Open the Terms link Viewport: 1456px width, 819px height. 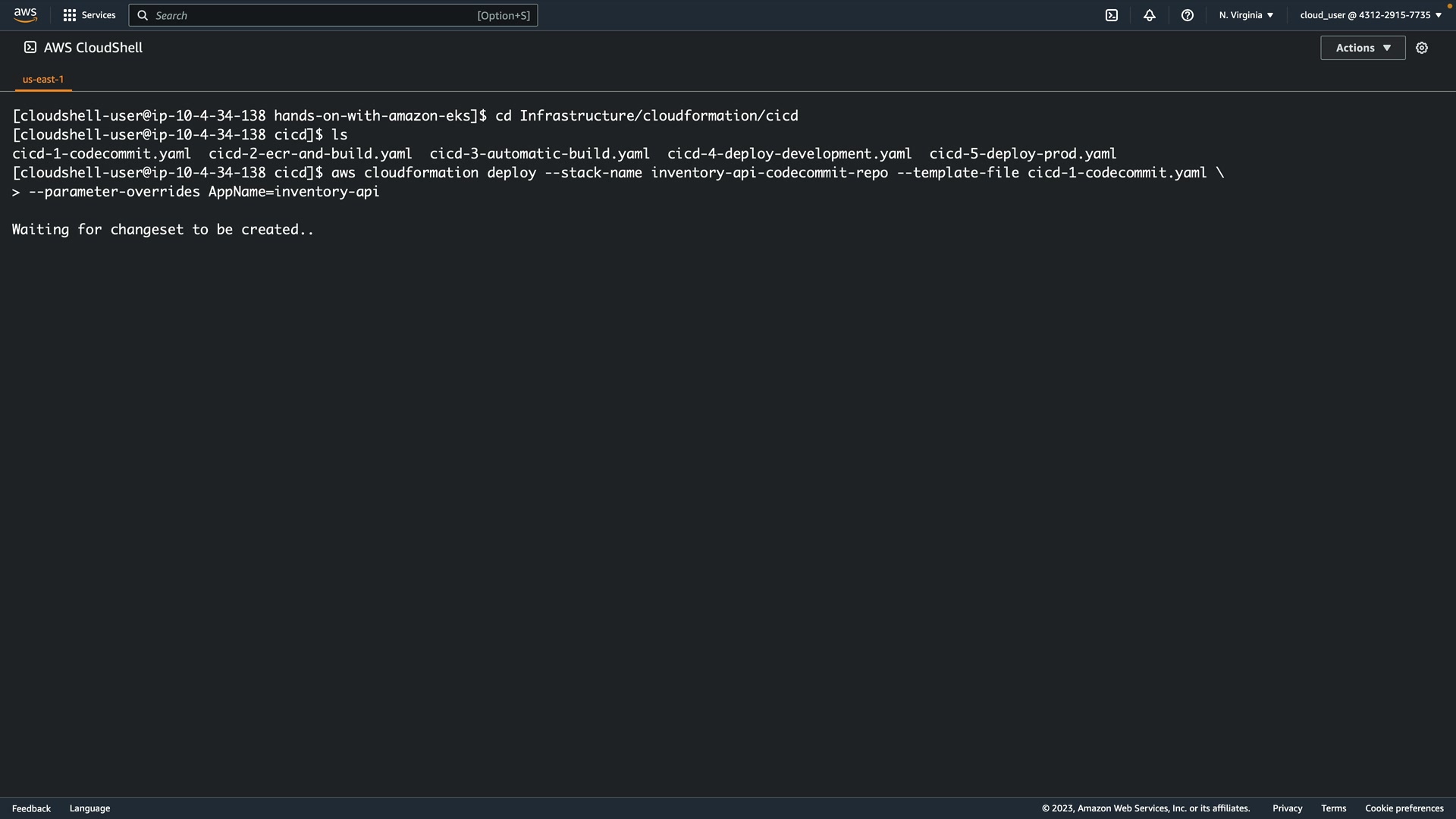1333,808
